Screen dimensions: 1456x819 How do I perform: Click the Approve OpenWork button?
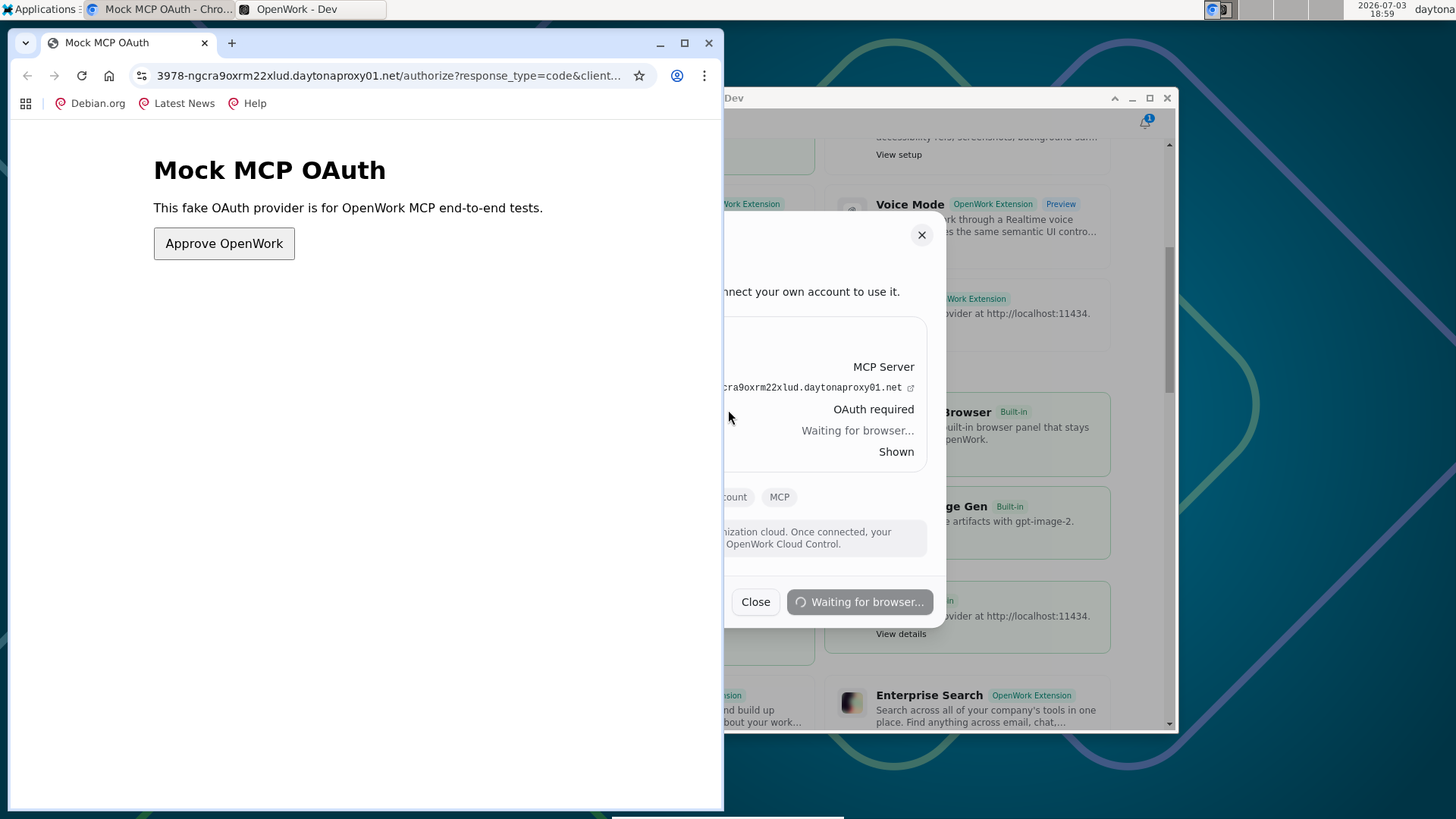point(224,244)
